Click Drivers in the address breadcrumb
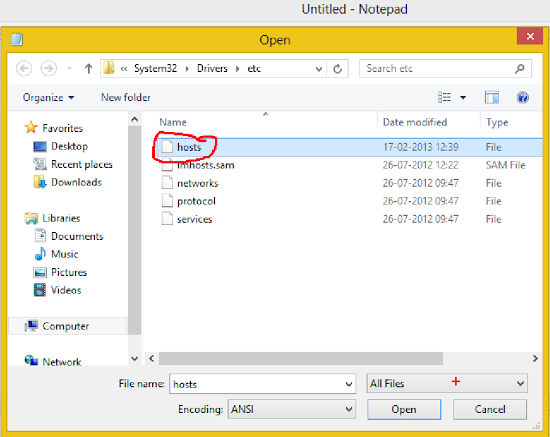Viewport: 550px width, 437px height. click(212, 68)
